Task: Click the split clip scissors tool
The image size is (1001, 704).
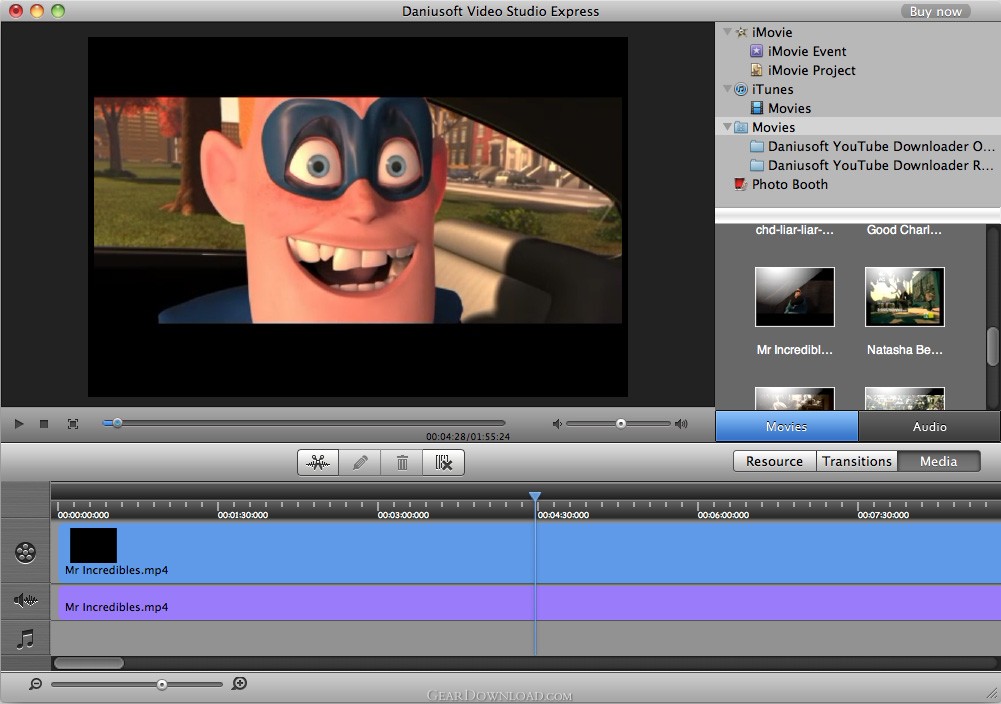Action: [318, 462]
